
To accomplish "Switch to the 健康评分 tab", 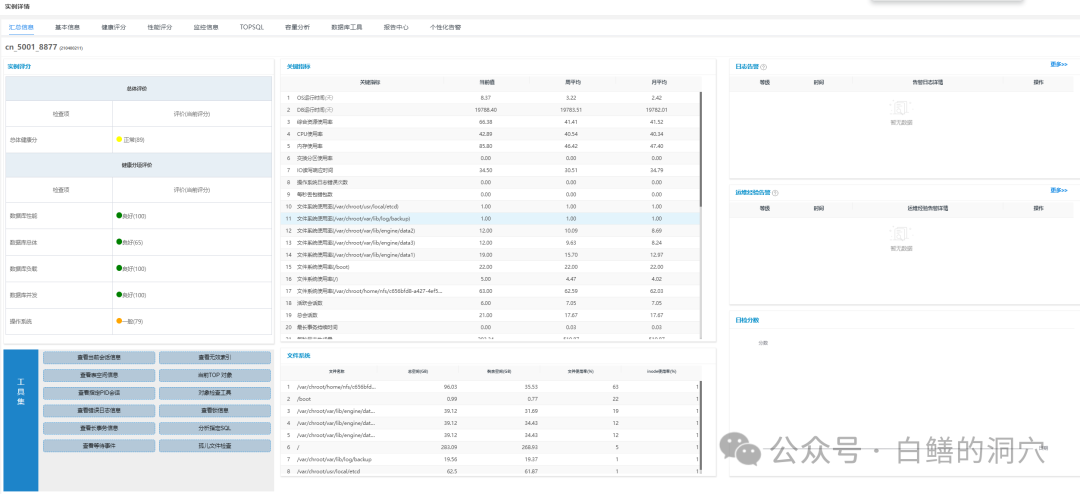I will point(114,28).
